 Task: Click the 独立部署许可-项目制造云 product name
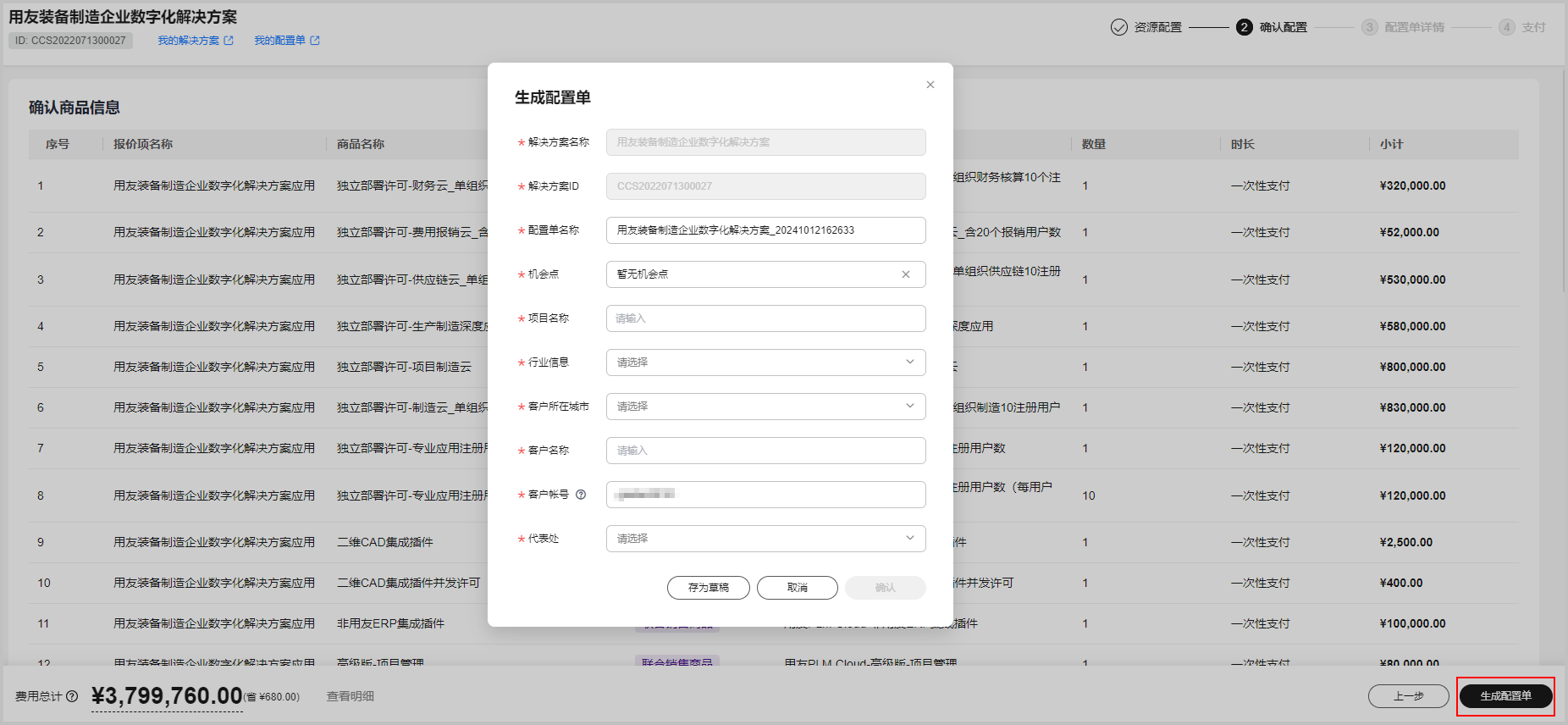pos(405,367)
